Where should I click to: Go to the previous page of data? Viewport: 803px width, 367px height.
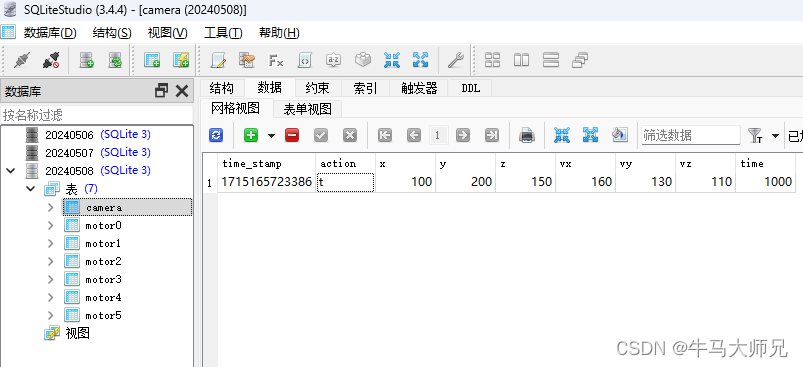(x=414, y=135)
